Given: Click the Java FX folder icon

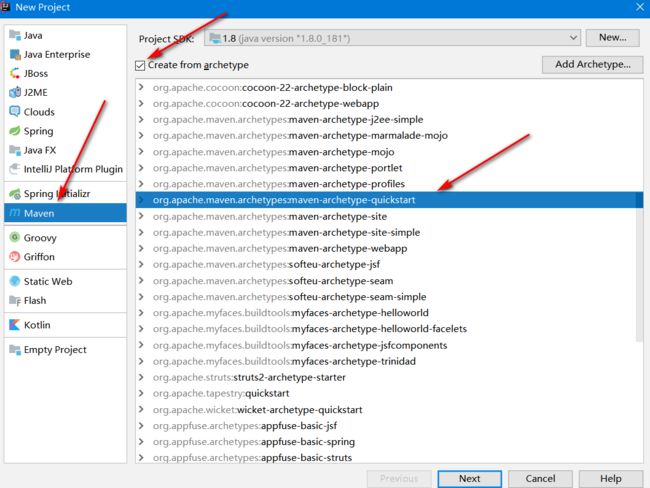Looking at the screenshot, I should click(15, 150).
